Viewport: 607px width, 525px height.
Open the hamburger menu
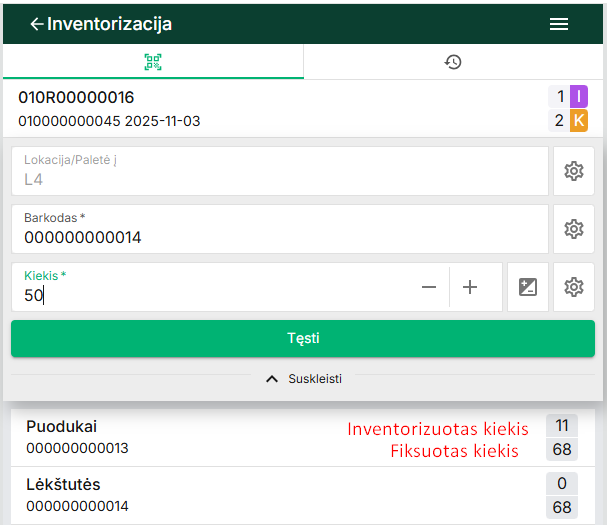559,24
